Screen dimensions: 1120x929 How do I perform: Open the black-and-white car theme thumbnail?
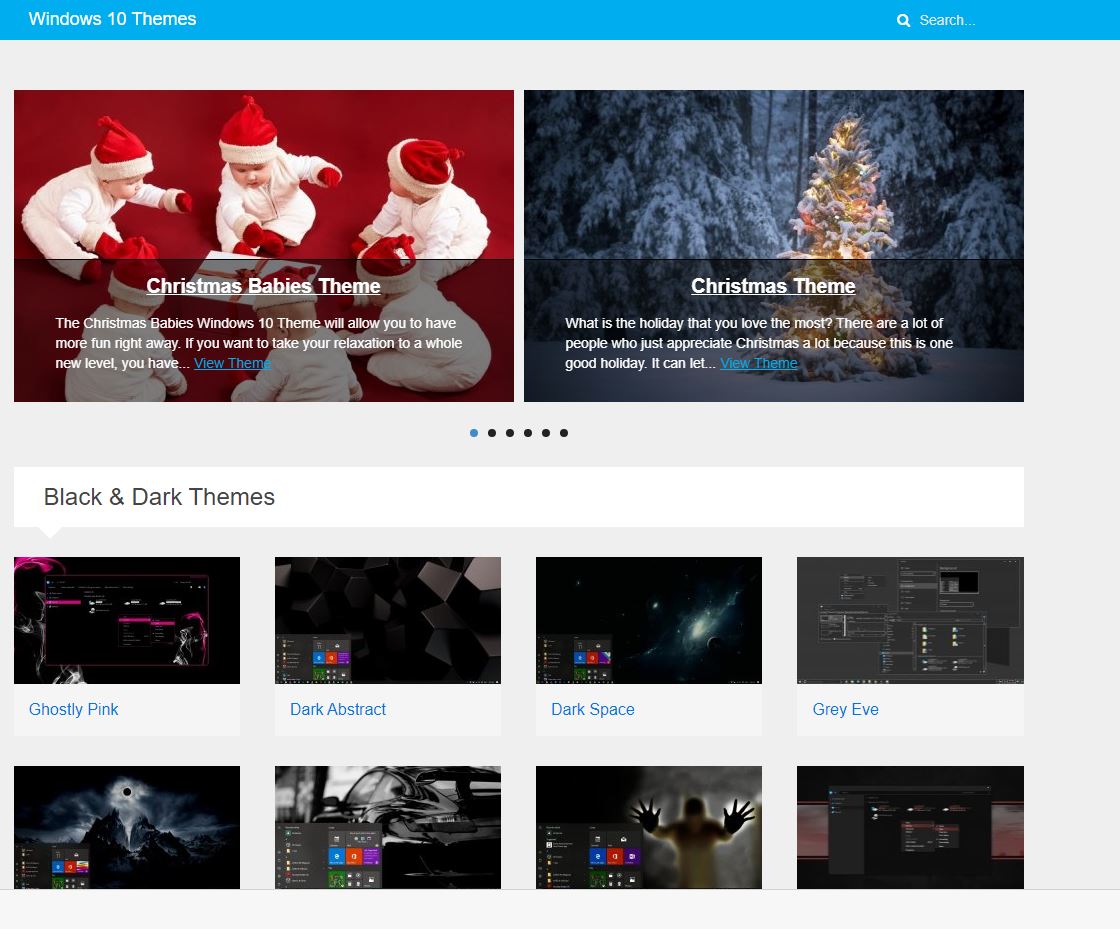[388, 828]
